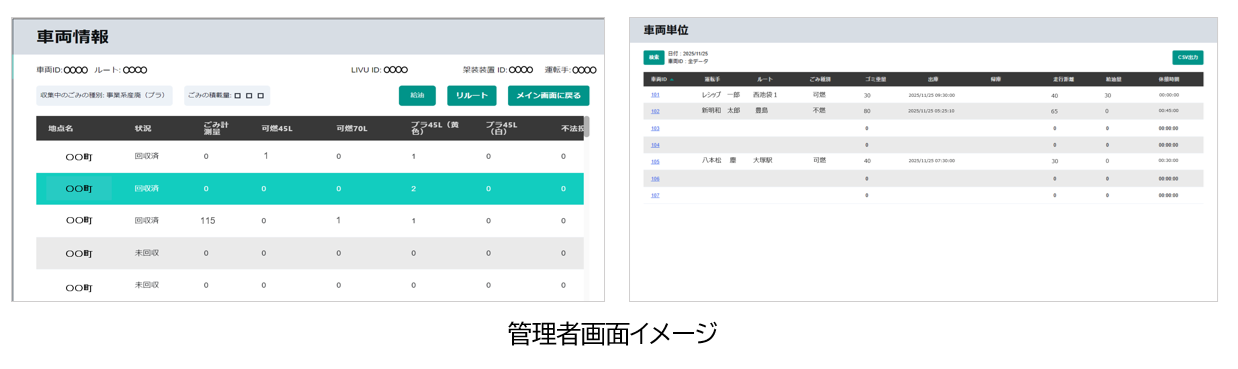This screenshot has width=1238, height=369.
Task: Open vehicle ID 101 link
Action: pos(655,95)
